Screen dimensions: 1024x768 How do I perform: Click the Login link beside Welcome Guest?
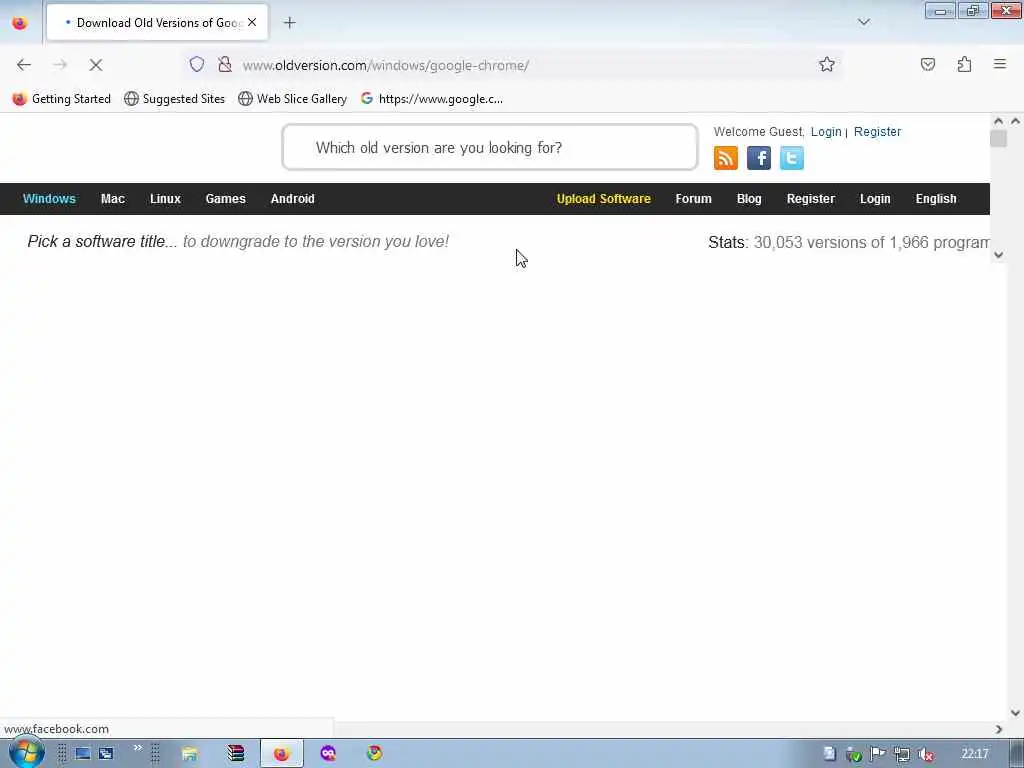coord(826,131)
